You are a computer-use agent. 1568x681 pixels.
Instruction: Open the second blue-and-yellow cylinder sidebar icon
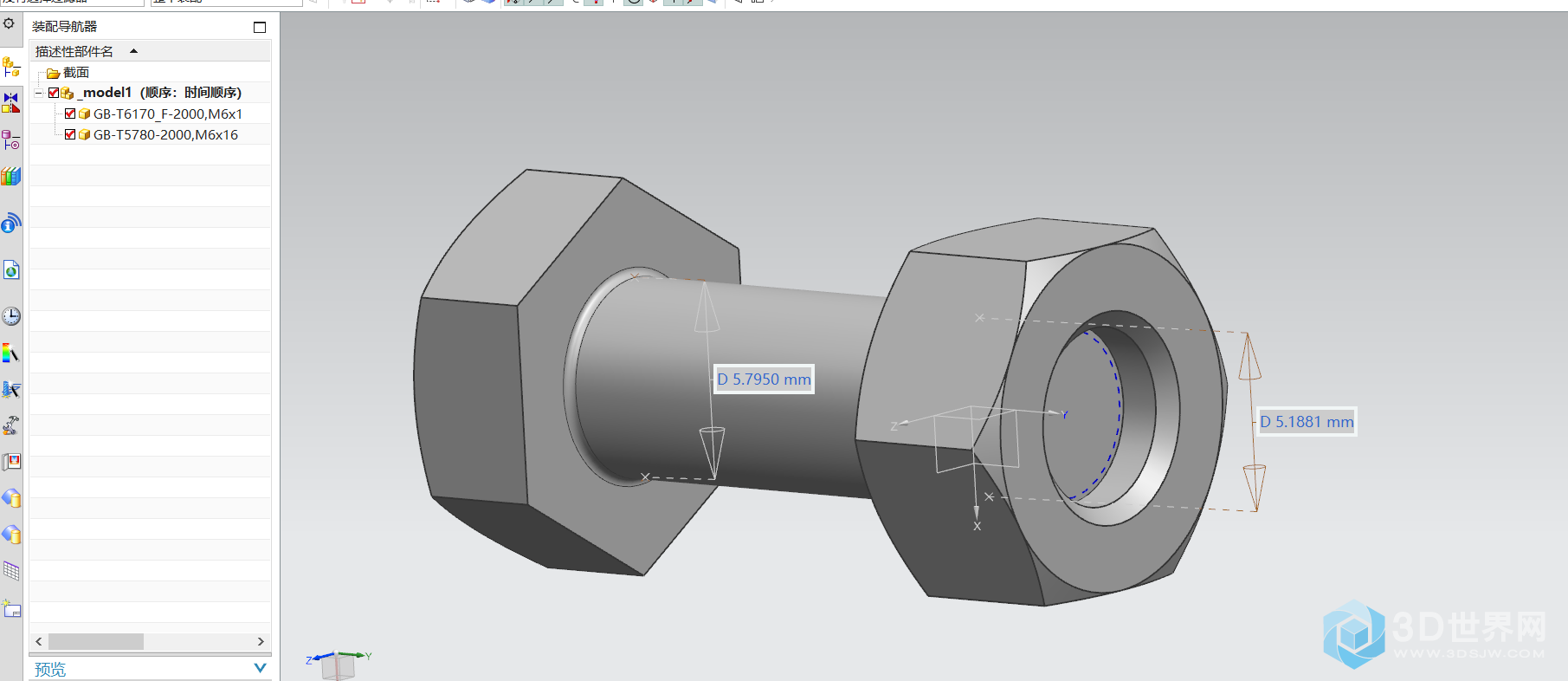pyautogui.click(x=11, y=535)
